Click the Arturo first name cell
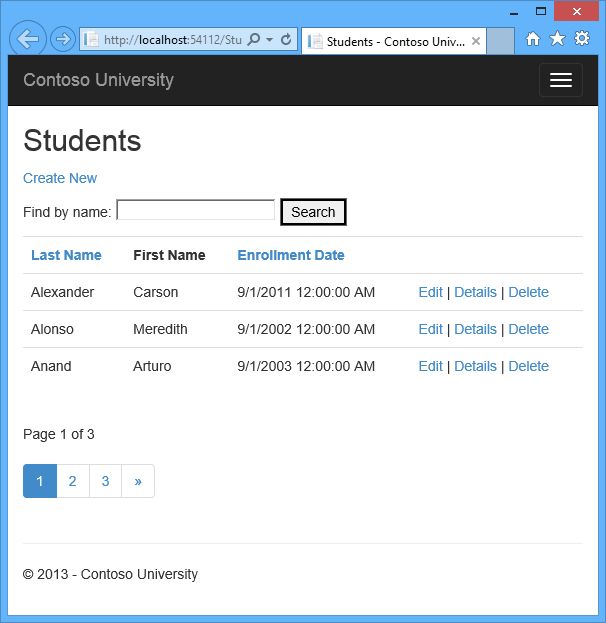606x623 pixels. 152,366
